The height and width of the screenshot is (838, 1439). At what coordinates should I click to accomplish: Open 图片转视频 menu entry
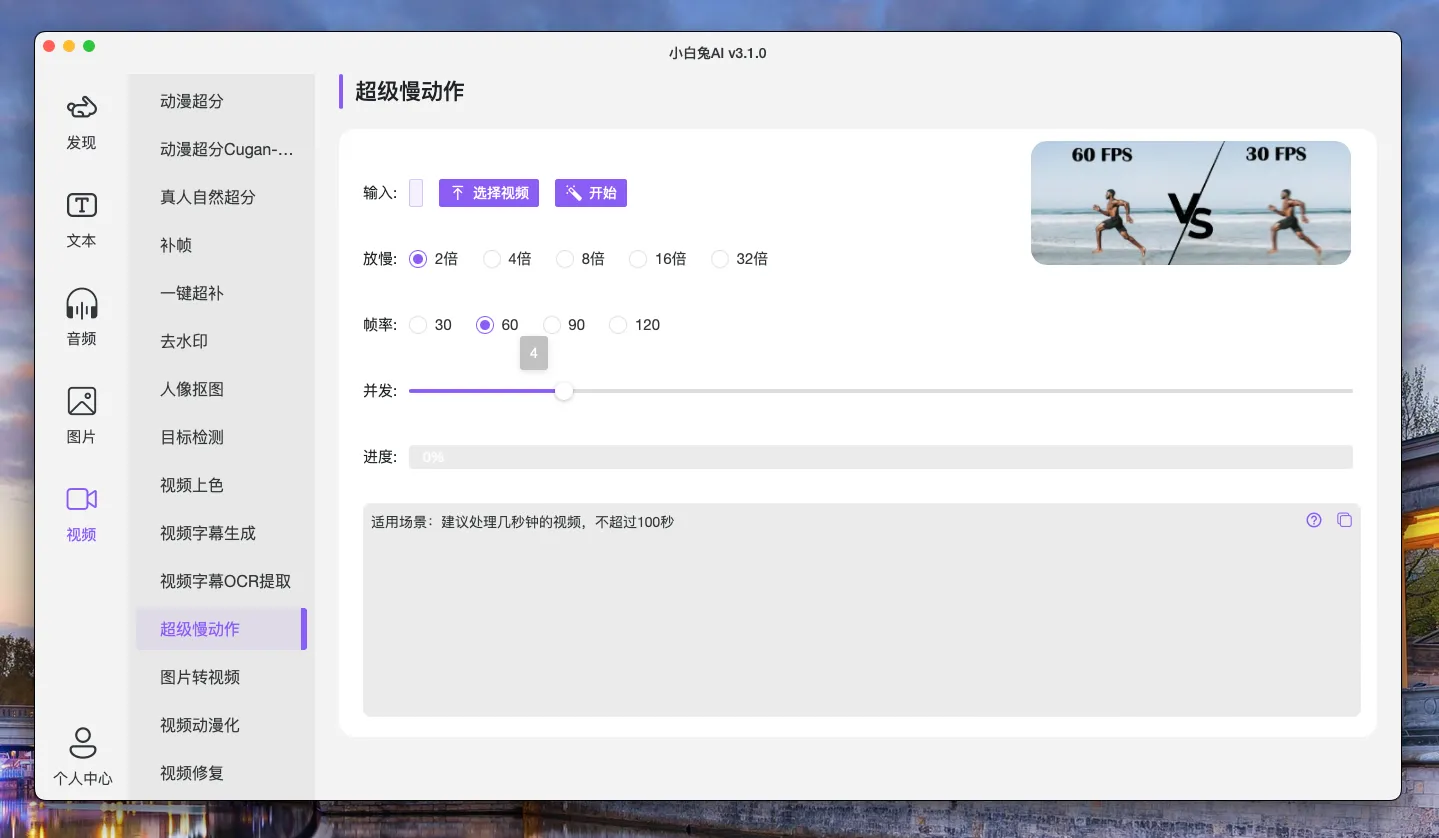pos(221,677)
